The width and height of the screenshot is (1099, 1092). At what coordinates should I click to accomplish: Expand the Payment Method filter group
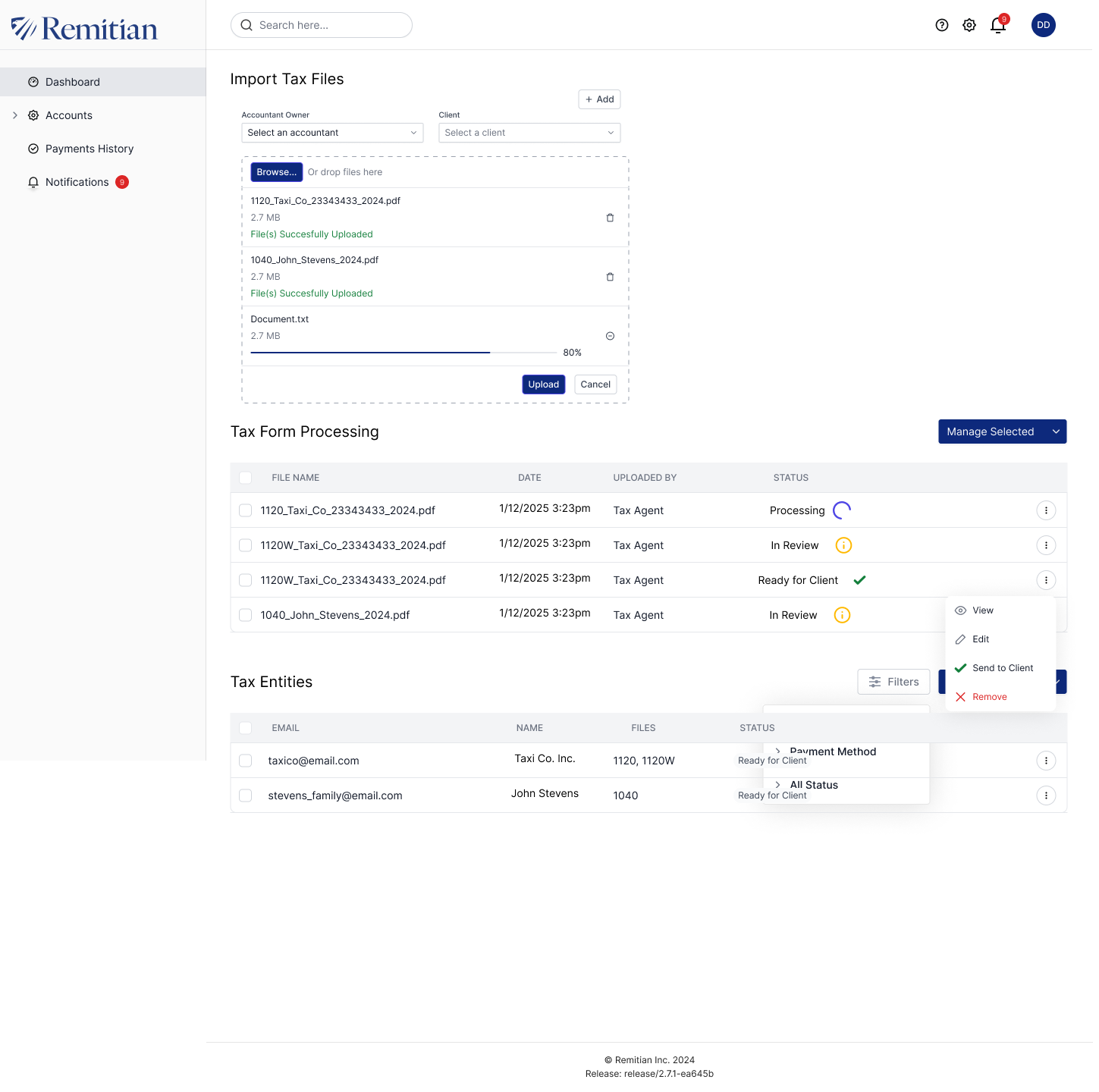click(778, 751)
